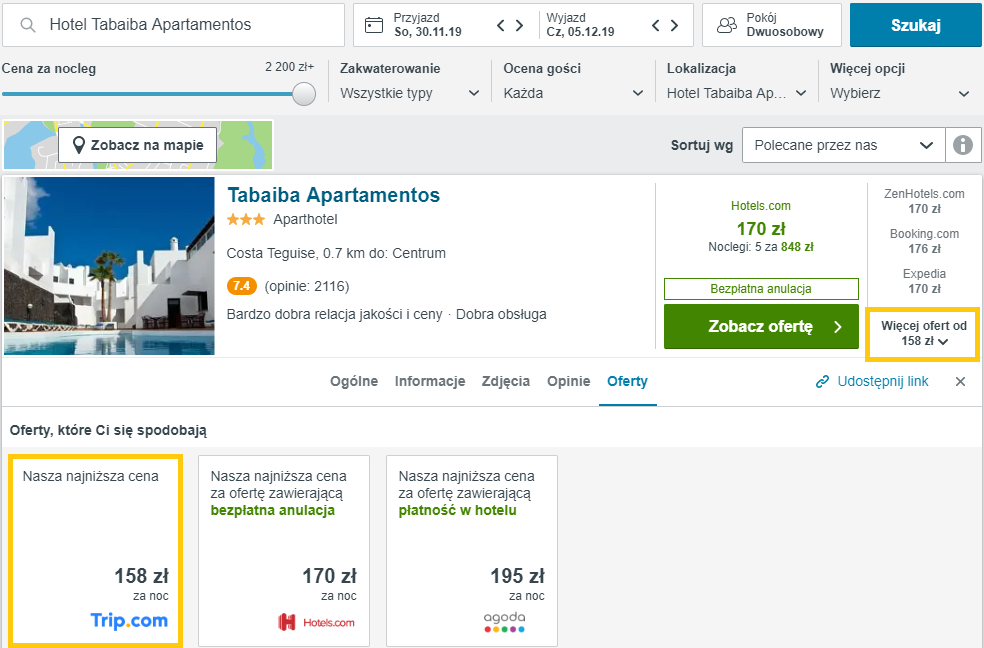
Task: Click 'Bardzo dobra relacja jakości i ceny' text
Action: [x=334, y=314]
